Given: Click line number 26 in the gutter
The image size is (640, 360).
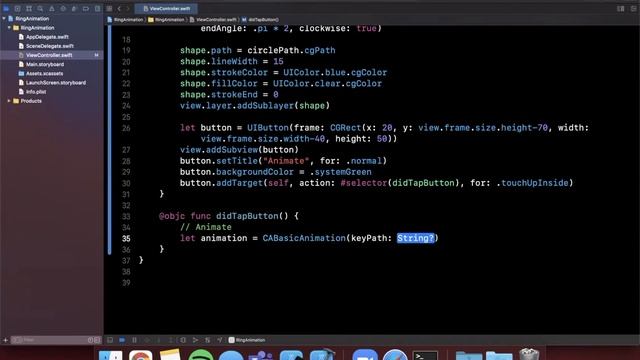Looking at the screenshot, I should point(126,128).
